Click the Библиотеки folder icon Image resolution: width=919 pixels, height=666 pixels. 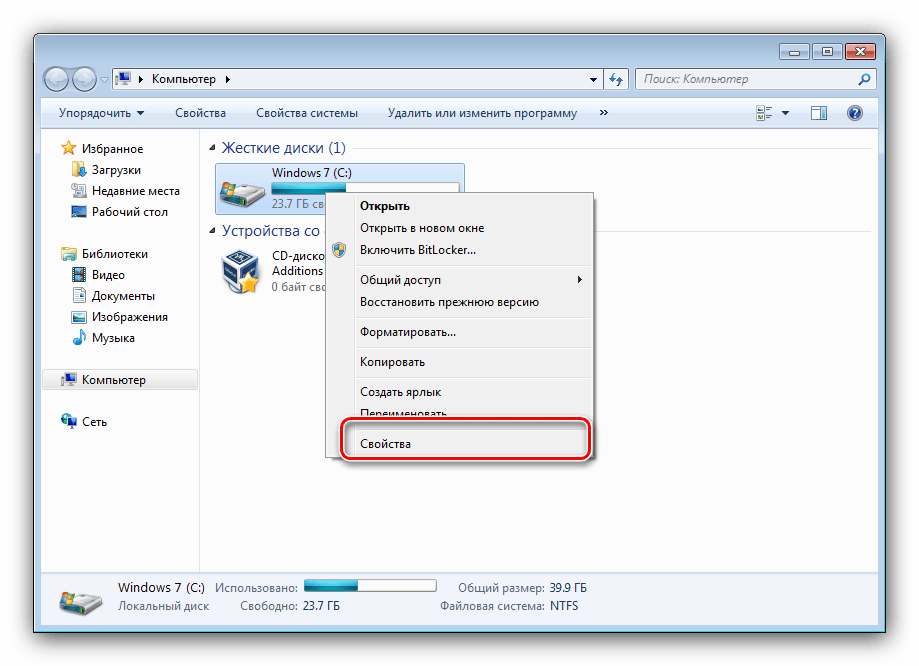tap(69, 254)
